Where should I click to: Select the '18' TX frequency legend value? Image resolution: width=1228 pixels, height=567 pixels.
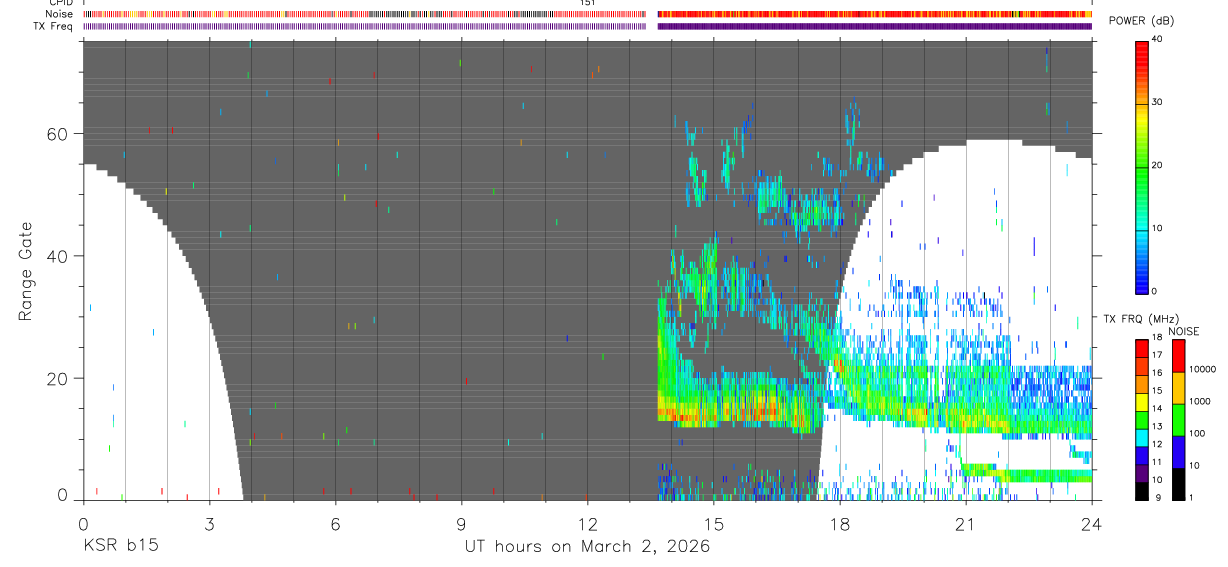click(x=1157, y=337)
